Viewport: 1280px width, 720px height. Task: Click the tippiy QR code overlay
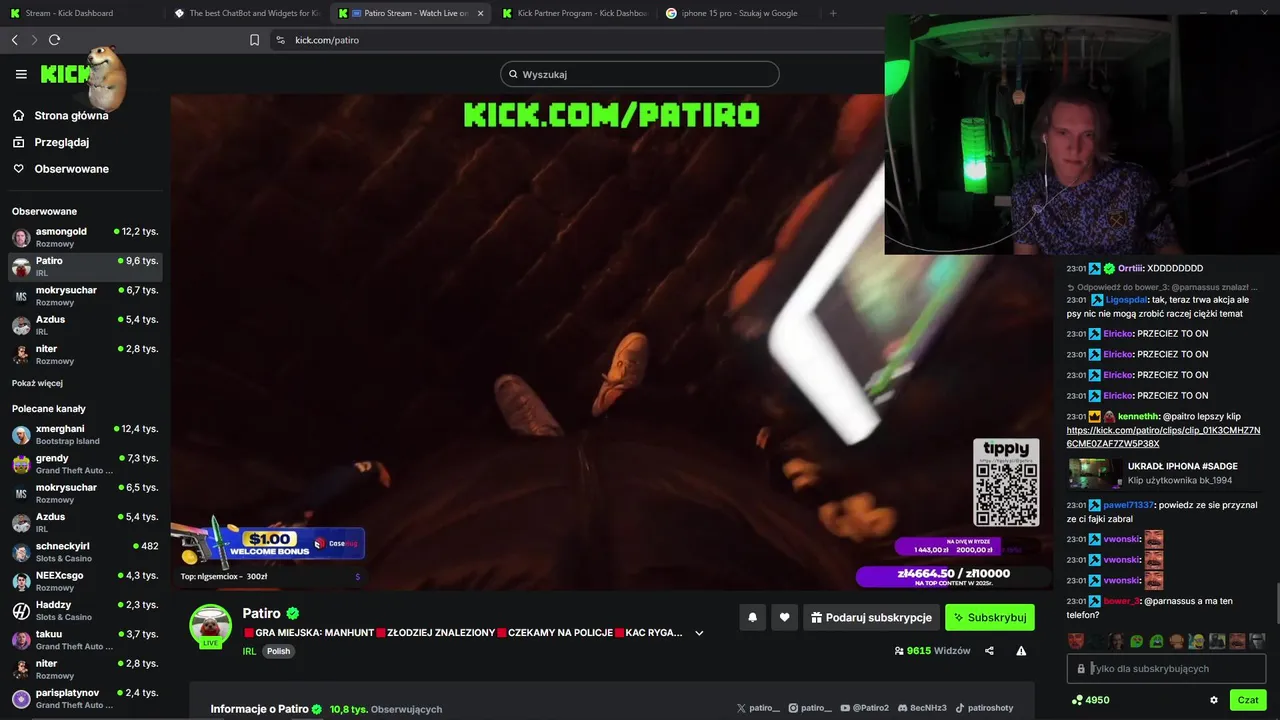pos(1006,482)
